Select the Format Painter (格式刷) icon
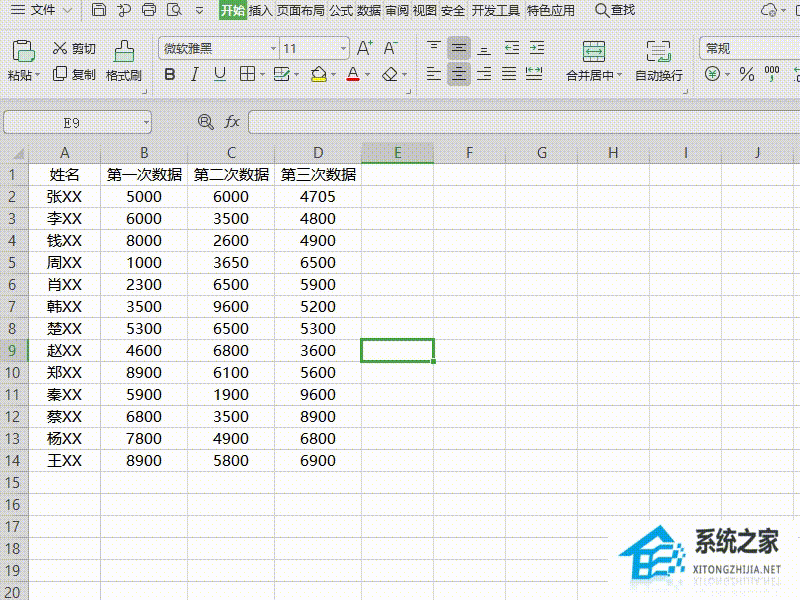This screenshot has width=800, height=600. (124, 51)
